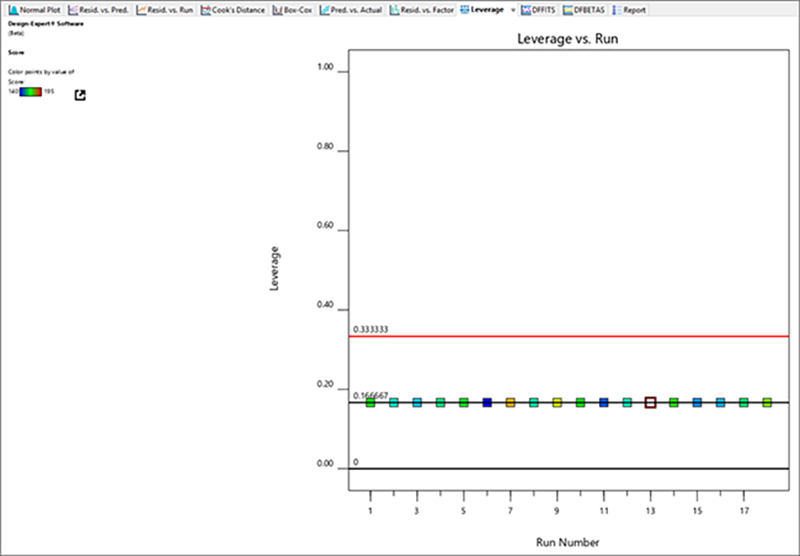Select the data point at run 17
800x556 pixels.
point(744,402)
